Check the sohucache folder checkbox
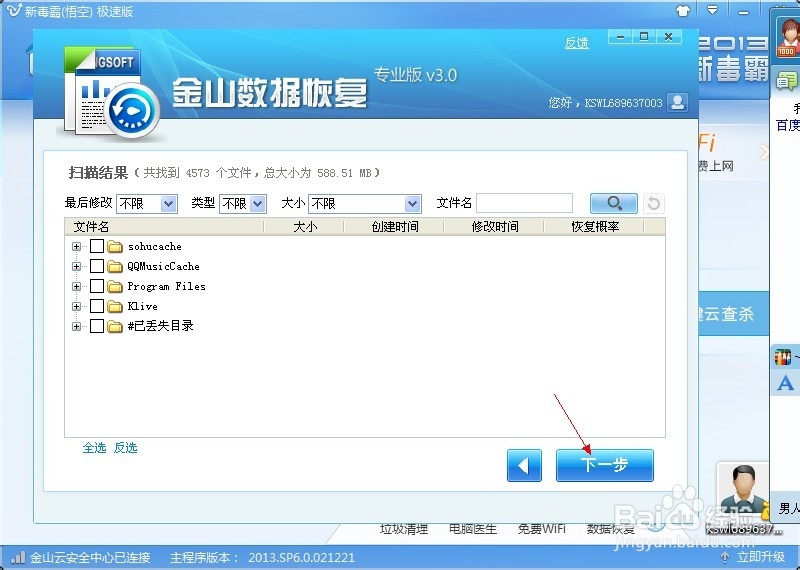The image size is (800, 570). (97, 246)
